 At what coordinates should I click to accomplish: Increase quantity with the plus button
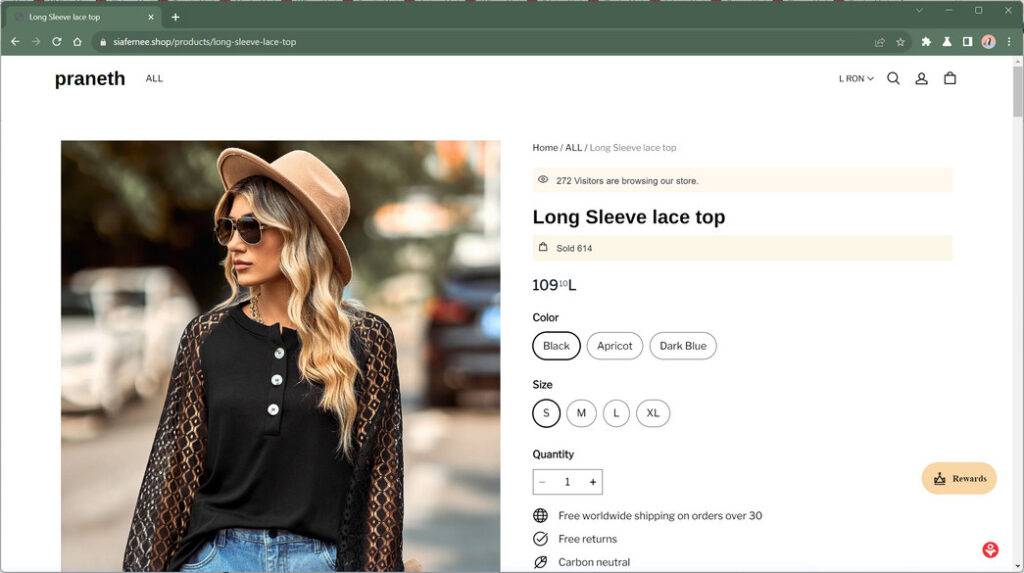[x=593, y=482]
